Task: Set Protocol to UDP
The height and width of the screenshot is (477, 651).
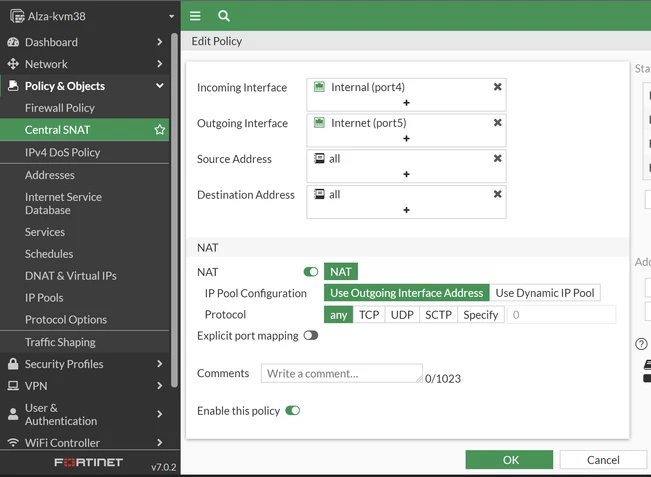Action: pos(402,315)
